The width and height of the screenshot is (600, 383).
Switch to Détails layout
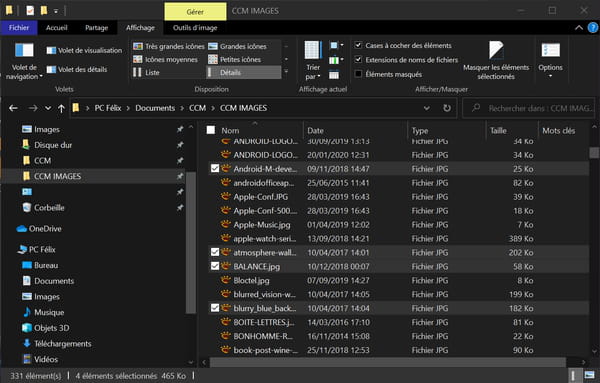(244, 72)
